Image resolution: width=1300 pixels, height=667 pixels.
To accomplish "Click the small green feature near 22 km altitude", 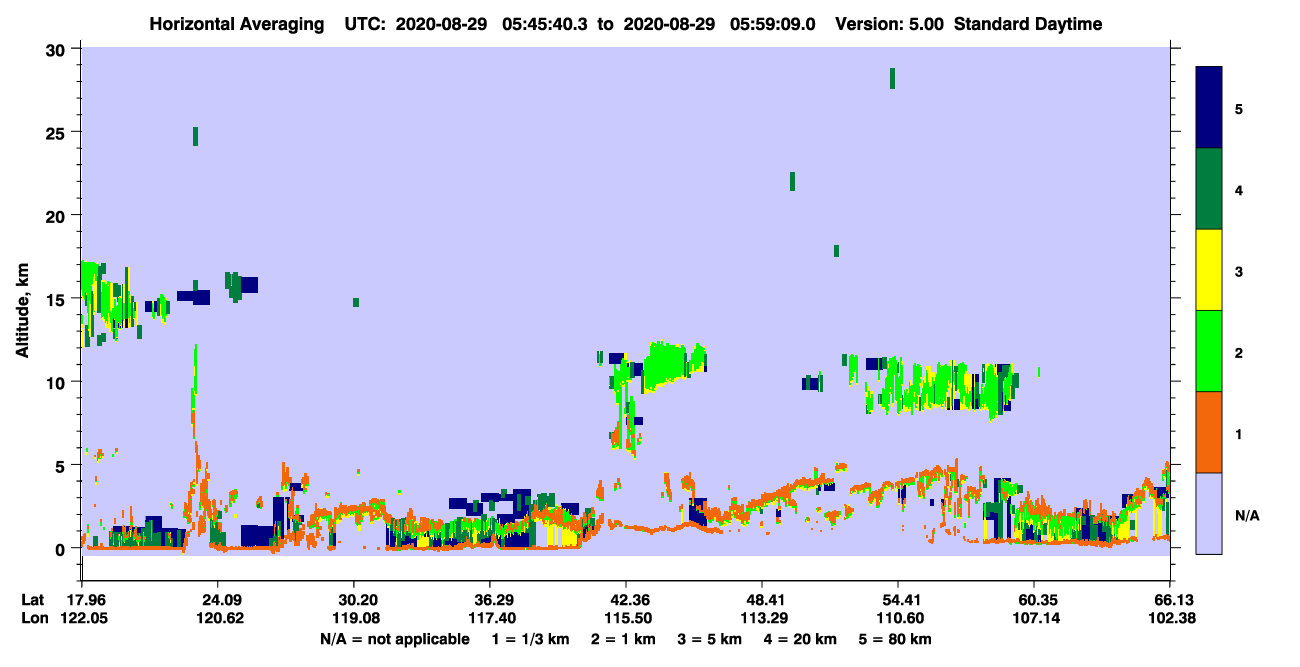I will click(x=792, y=181).
